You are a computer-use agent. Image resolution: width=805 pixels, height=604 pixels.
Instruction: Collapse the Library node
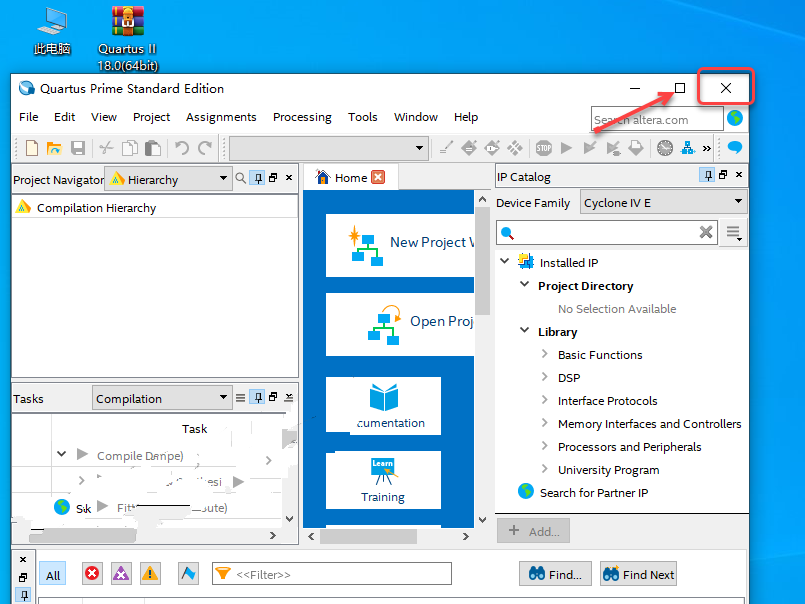pyautogui.click(x=525, y=330)
